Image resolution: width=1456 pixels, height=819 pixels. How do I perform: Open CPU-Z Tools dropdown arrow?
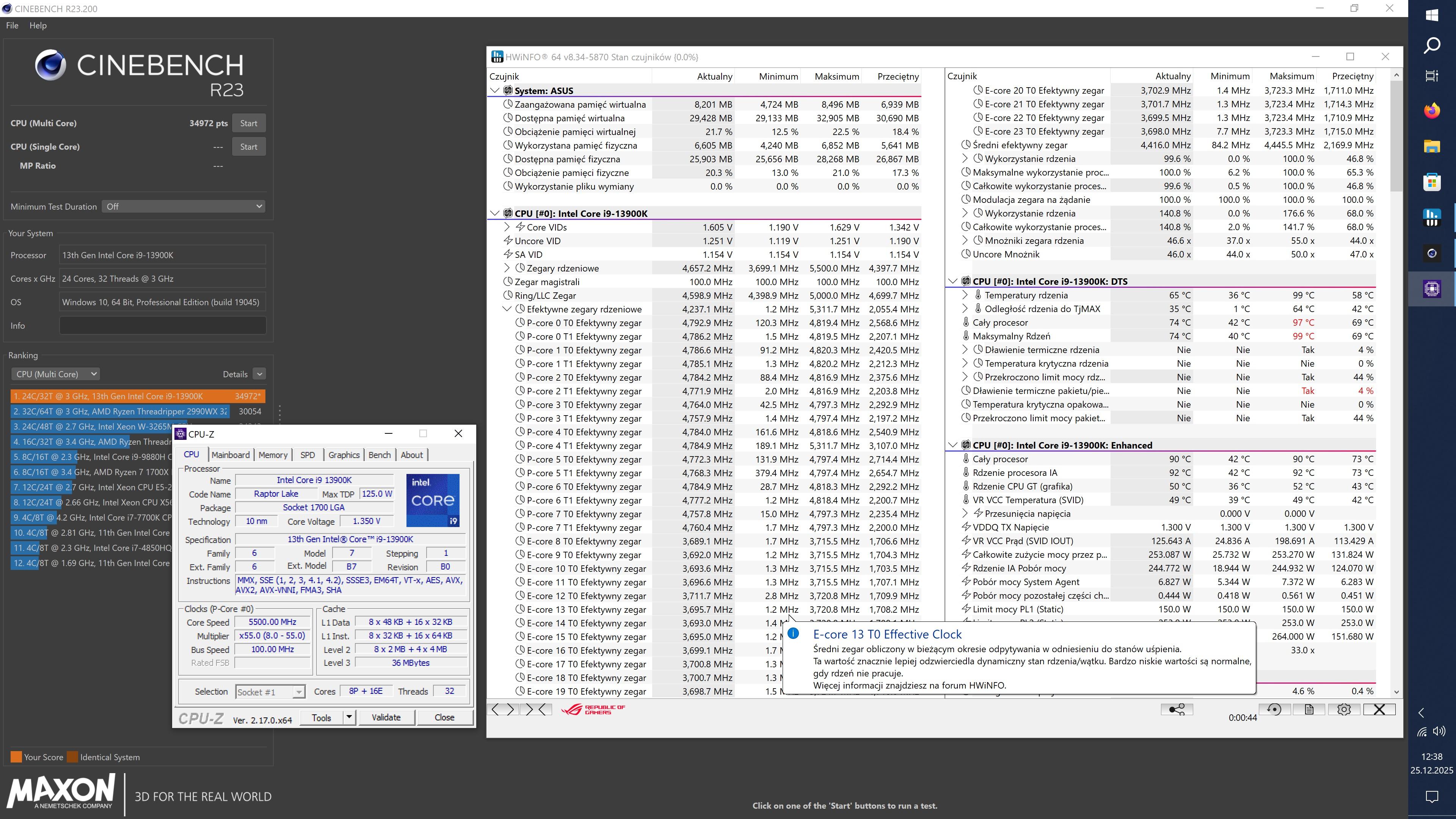[x=349, y=717]
